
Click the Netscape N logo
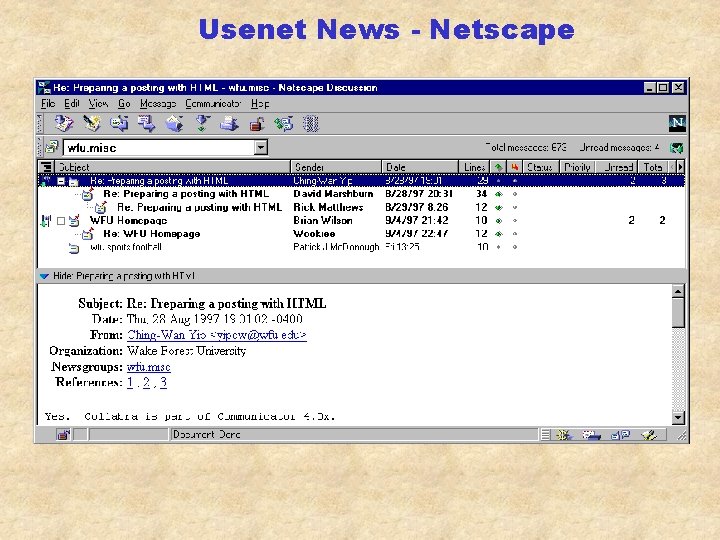point(677,123)
